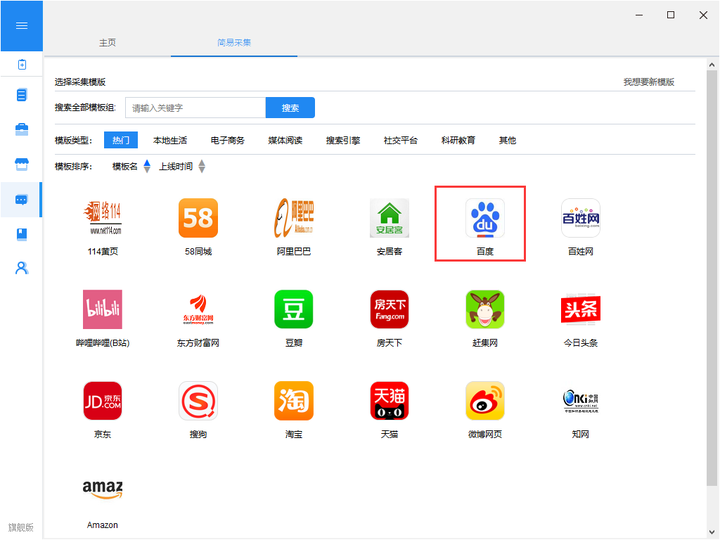Focus the template keyword search field

coord(196,107)
